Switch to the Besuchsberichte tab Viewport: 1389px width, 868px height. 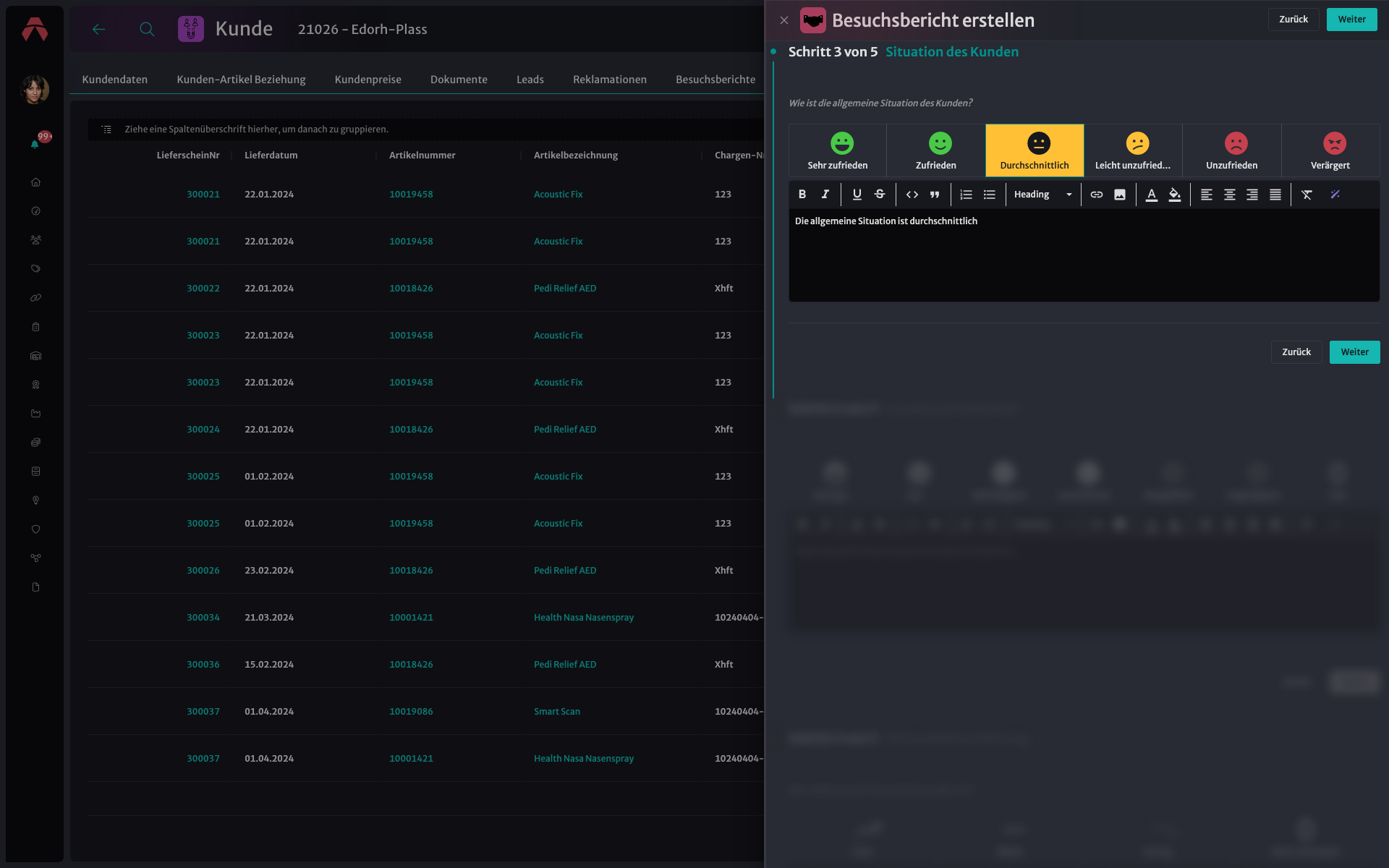[715, 80]
